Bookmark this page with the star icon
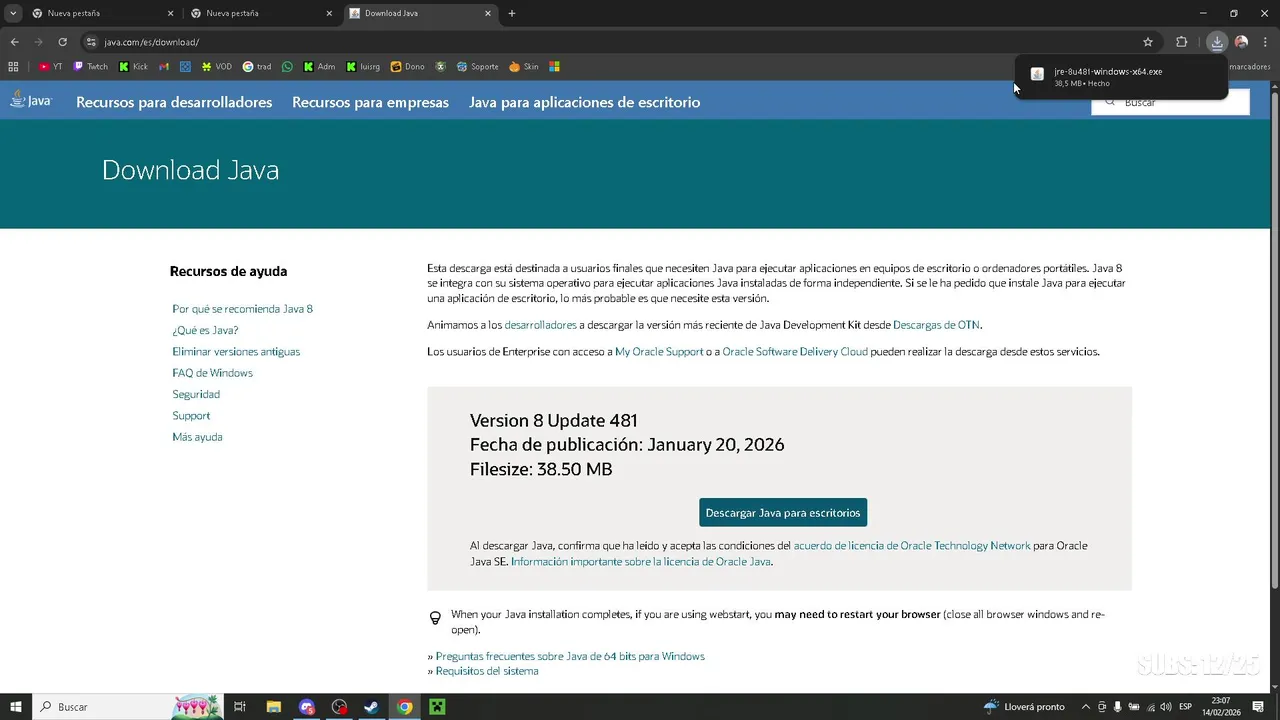The image size is (1280, 720). 1148,42
